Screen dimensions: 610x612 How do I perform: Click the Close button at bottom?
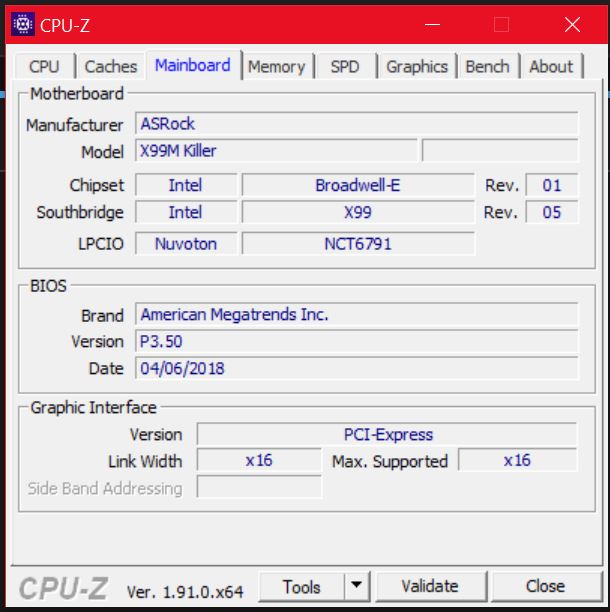[x=546, y=587]
